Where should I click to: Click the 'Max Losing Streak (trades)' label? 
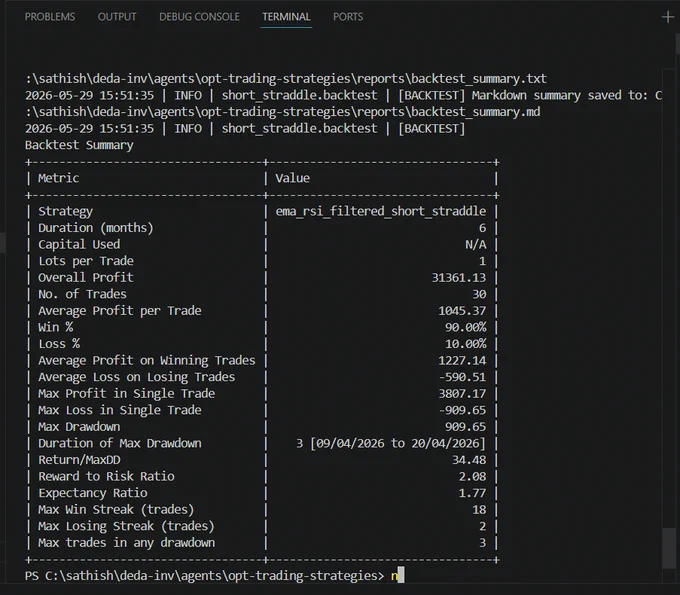[x=127, y=526]
